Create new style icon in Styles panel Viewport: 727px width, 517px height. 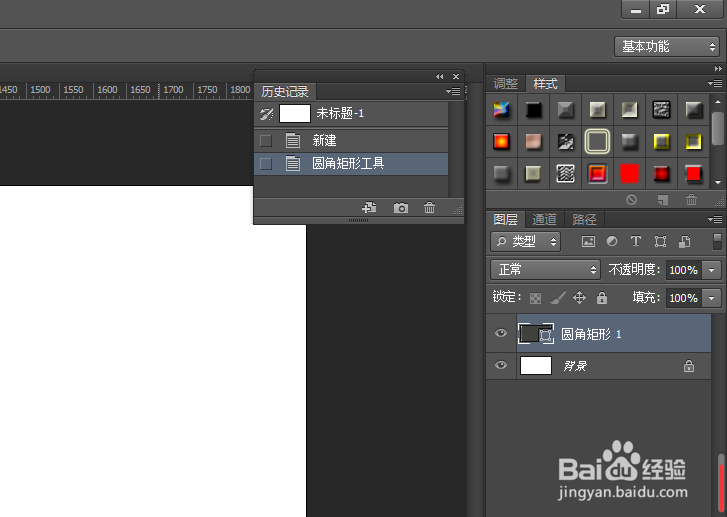click(x=663, y=200)
